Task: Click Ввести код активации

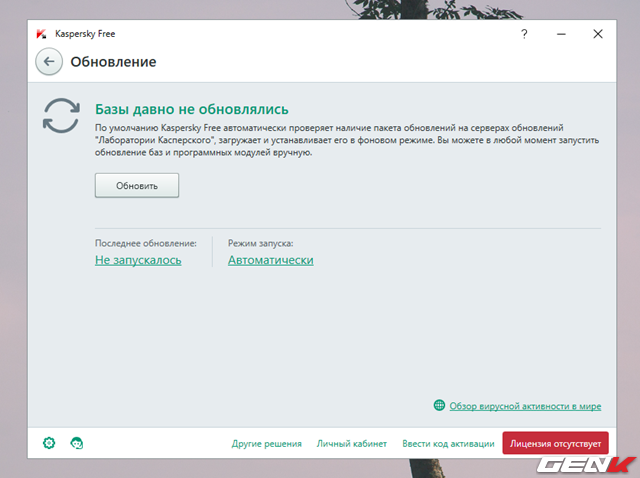Action: (448, 443)
